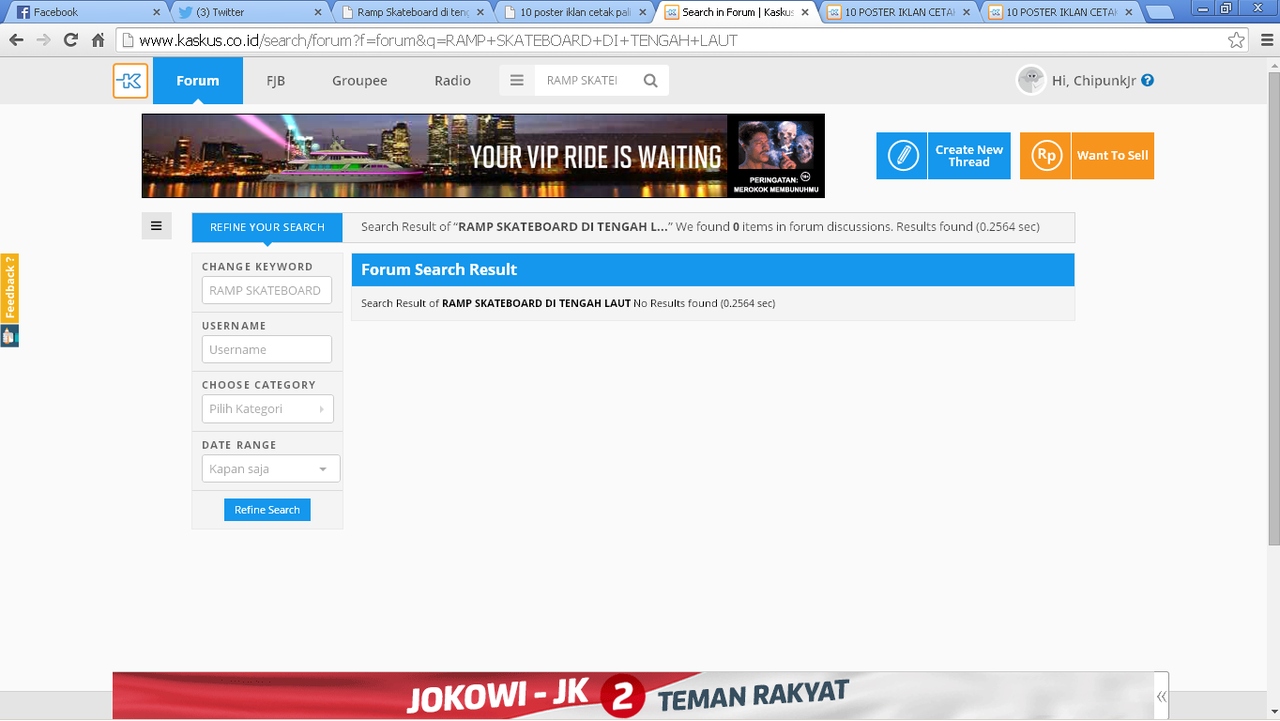This screenshot has width=1280, height=721.
Task: Click the Forum Search Result heading
Action: [439, 270]
